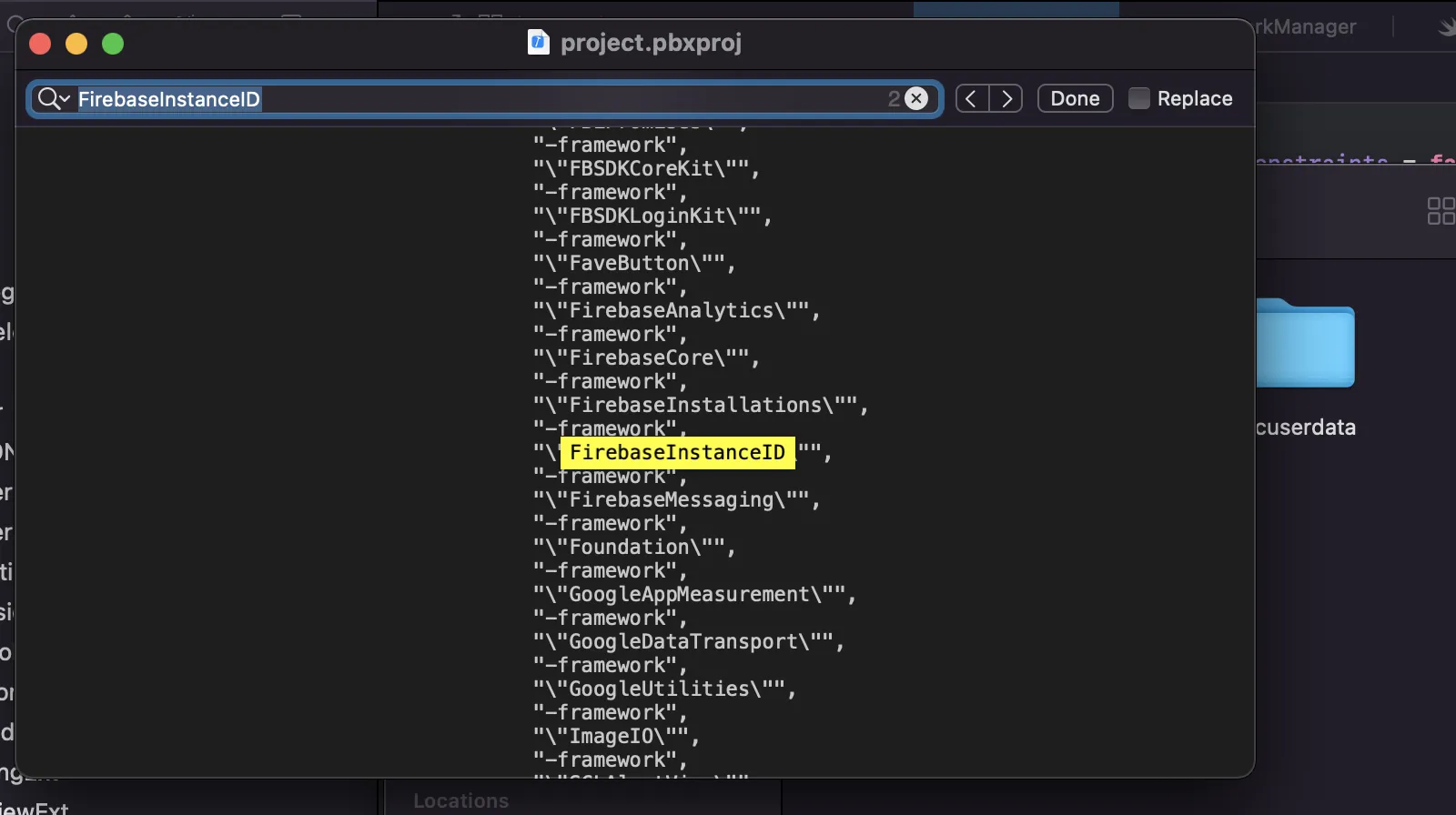Click the "ImageIO" line
The height and width of the screenshot is (815, 1456).
(616, 736)
